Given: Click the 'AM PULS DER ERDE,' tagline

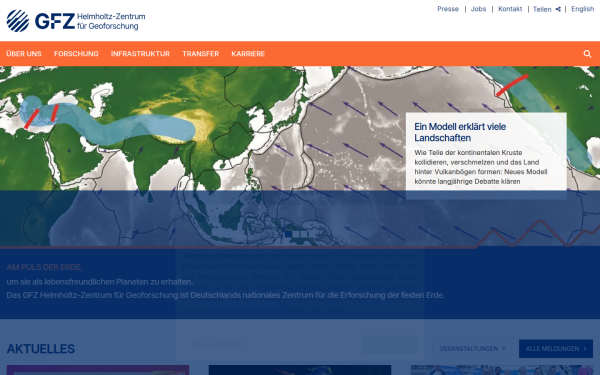Looking at the screenshot, I should [x=44, y=267].
